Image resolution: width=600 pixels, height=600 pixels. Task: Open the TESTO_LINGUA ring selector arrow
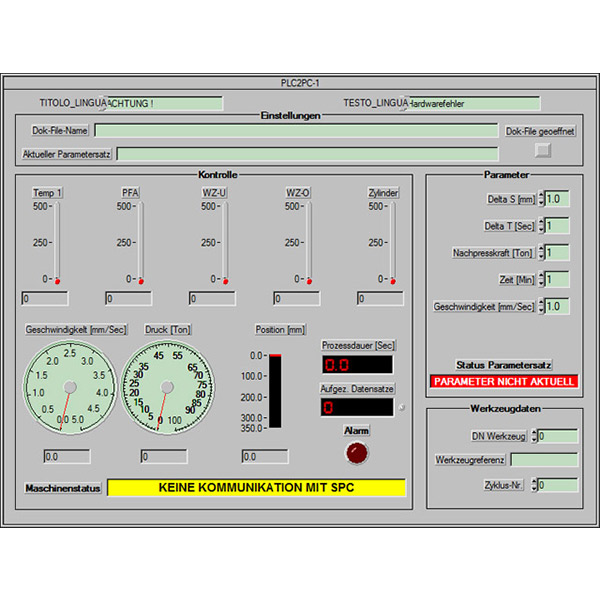tap(404, 103)
